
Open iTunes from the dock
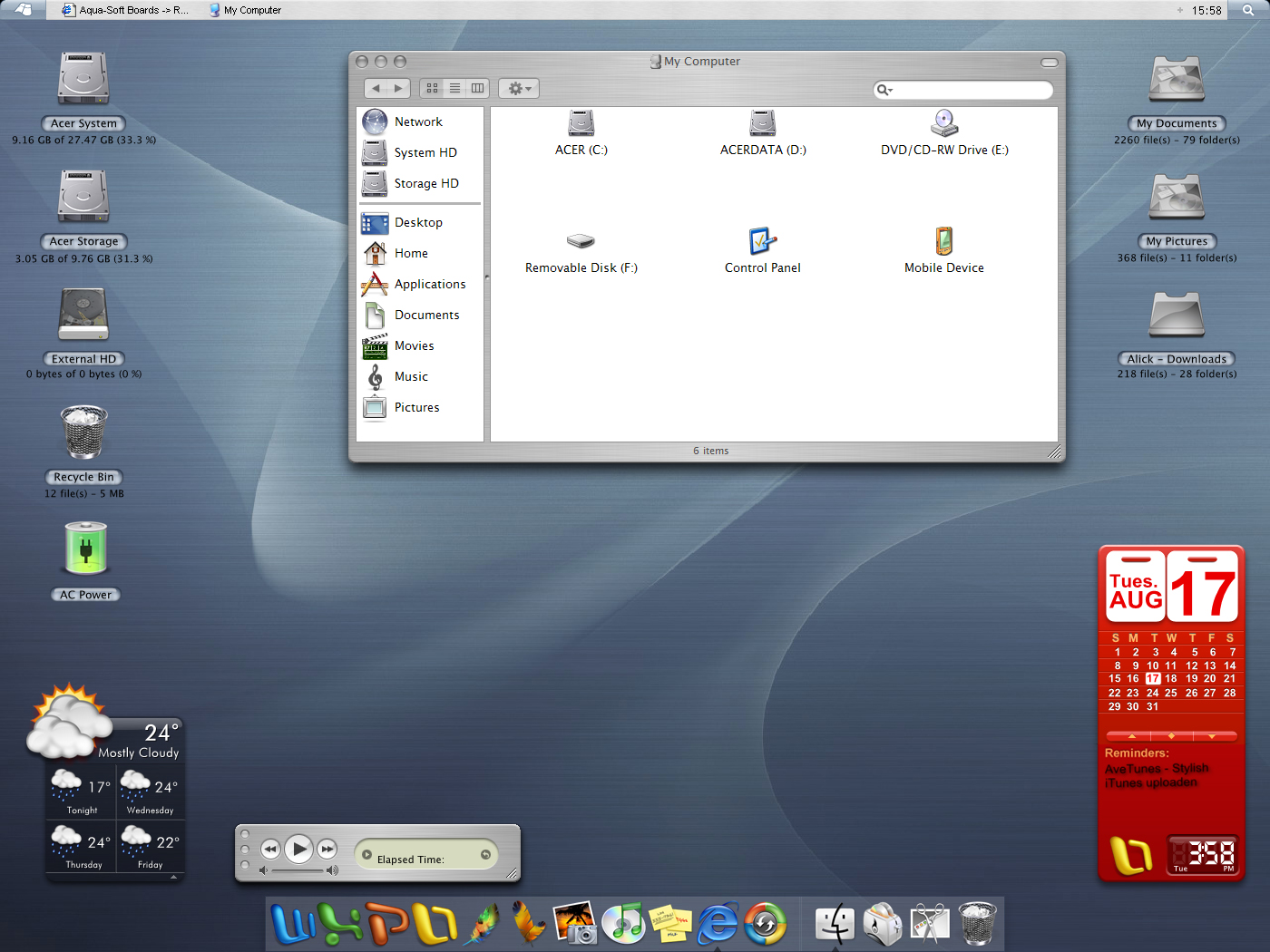(x=623, y=923)
